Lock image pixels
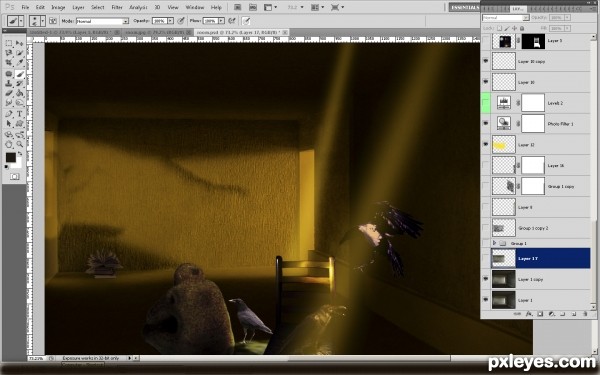This screenshot has height=375, width=600. pos(507,28)
